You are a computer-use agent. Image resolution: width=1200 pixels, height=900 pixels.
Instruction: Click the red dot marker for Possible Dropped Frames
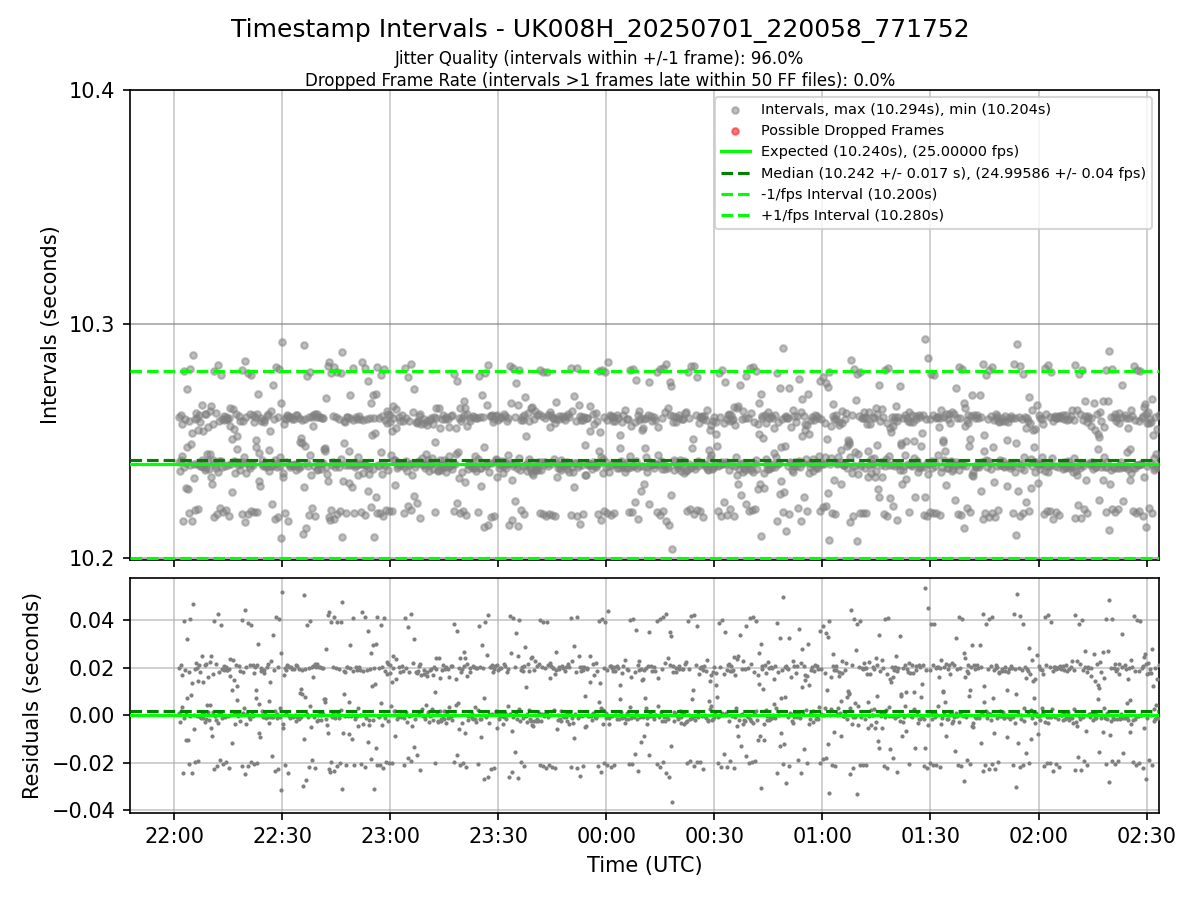[735, 131]
